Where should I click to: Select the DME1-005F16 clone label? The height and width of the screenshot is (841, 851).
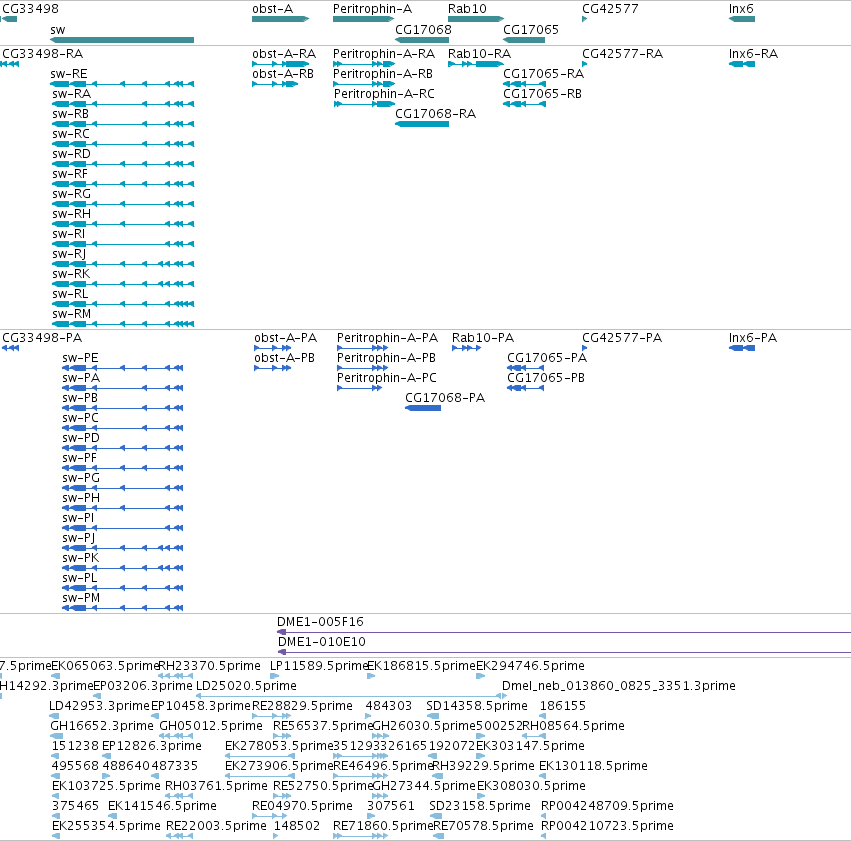(320, 621)
